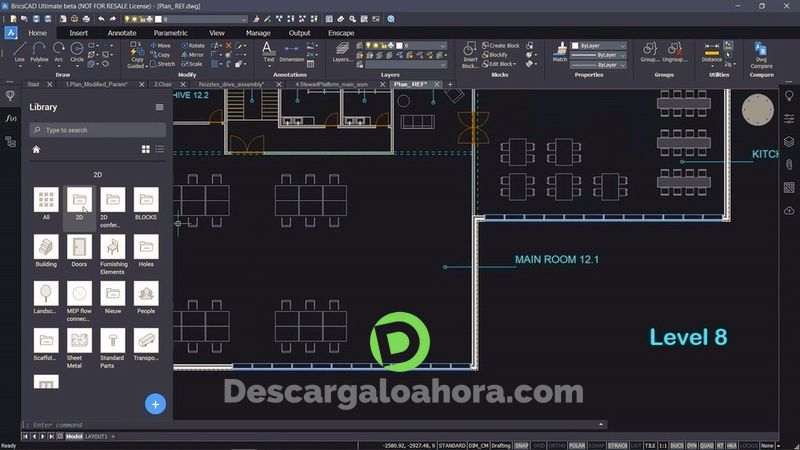Open the View ribbon tab
Image resolution: width=800 pixels, height=450 pixels.
(x=216, y=33)
